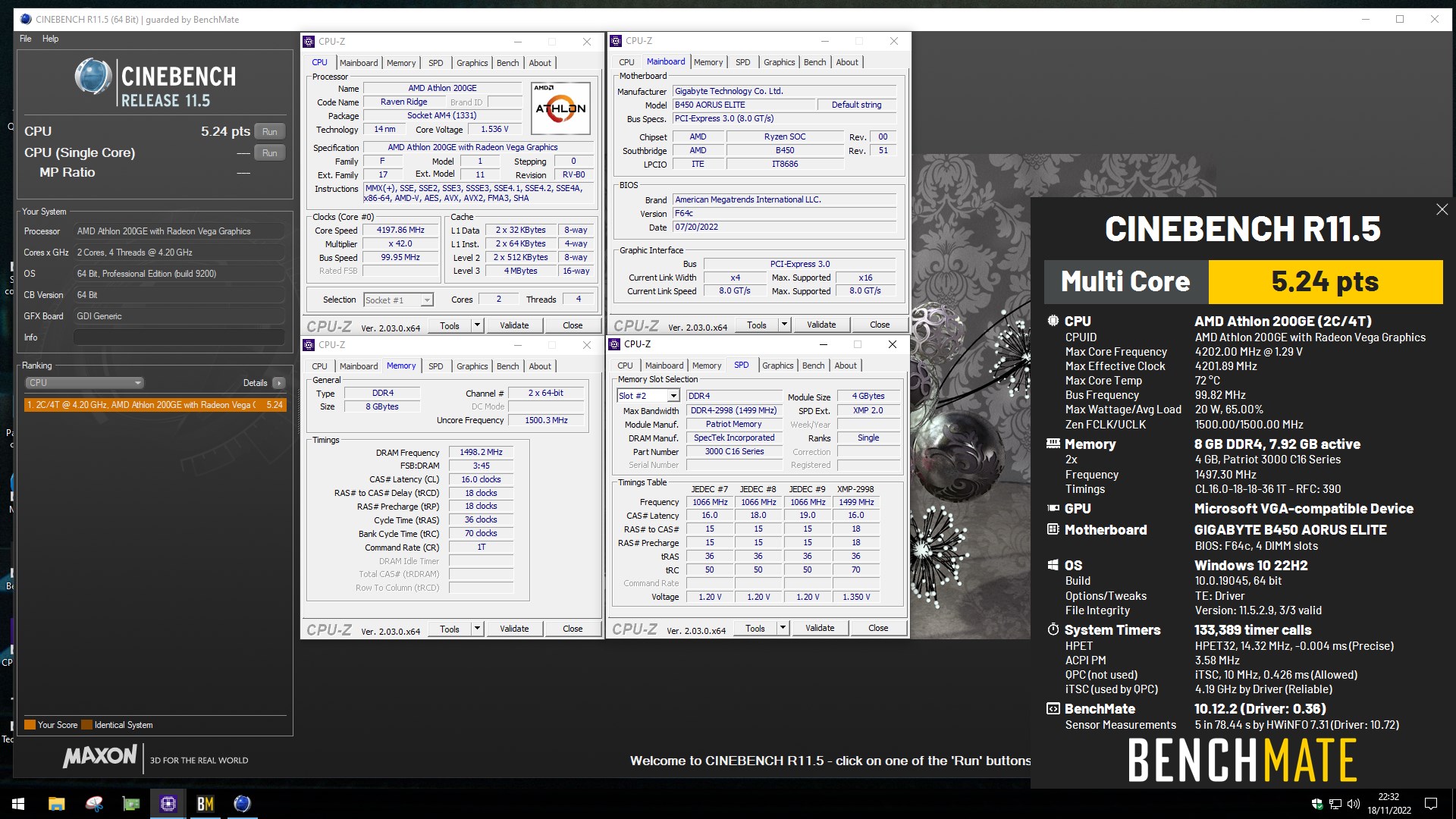Open the volume icon in system tray

coord(1354,804)
